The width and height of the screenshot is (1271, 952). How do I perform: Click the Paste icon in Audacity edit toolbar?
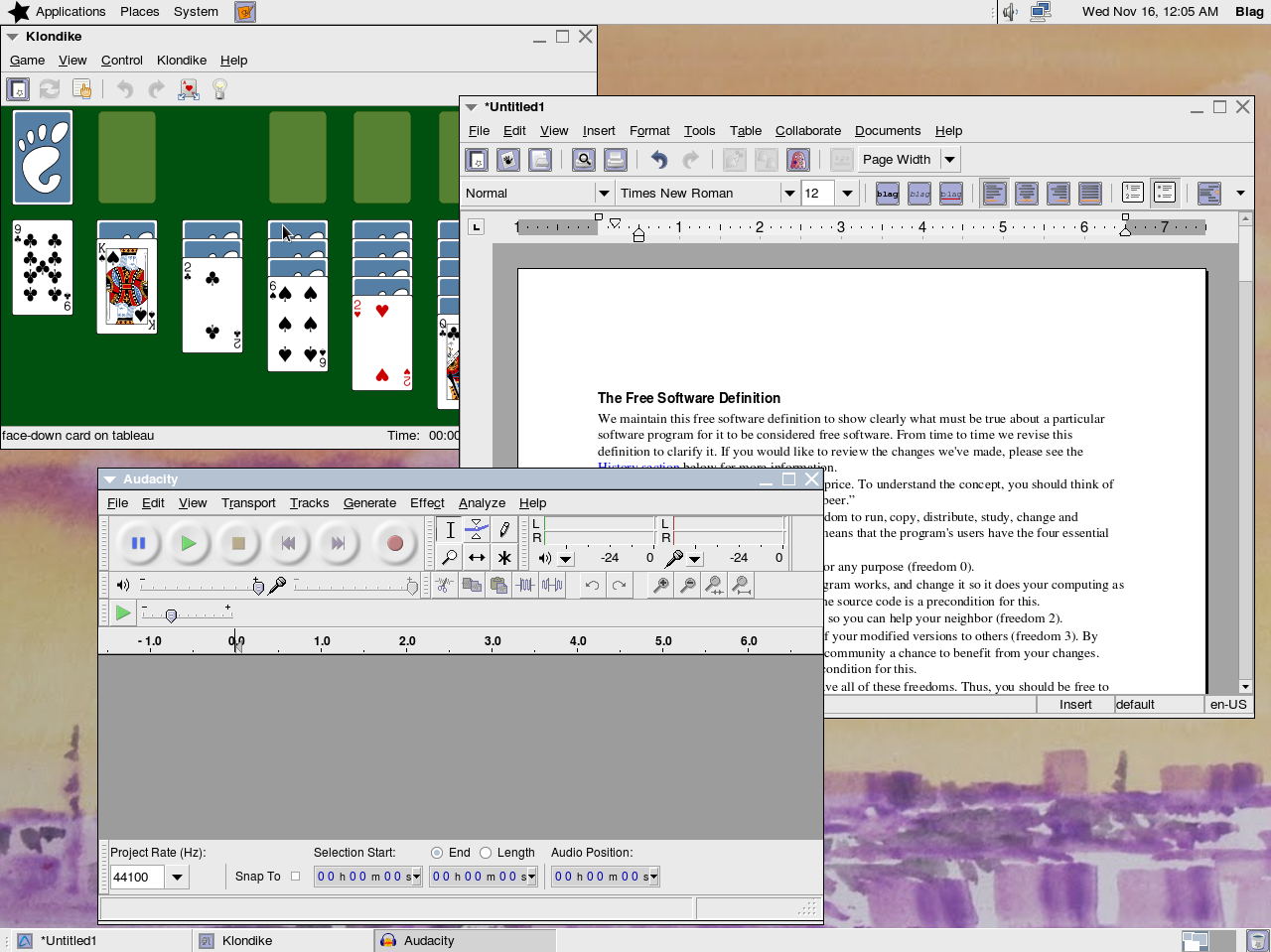pyautogui.click(x=498, y=586)
